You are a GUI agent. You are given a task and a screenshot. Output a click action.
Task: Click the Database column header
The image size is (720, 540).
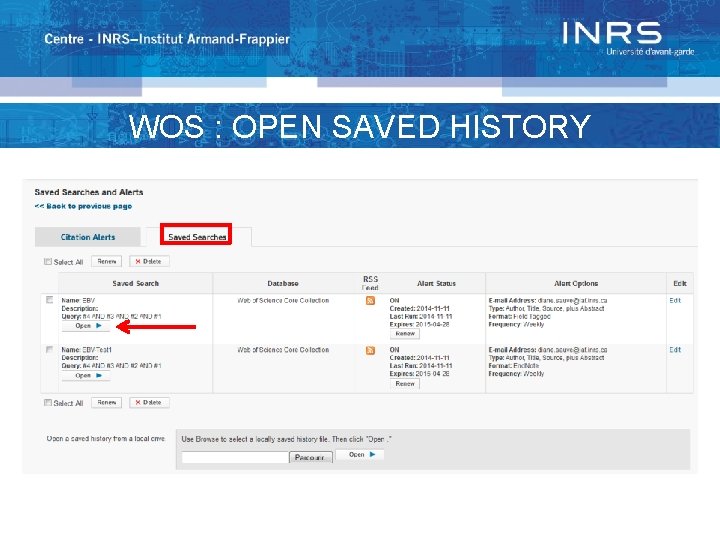283,283
